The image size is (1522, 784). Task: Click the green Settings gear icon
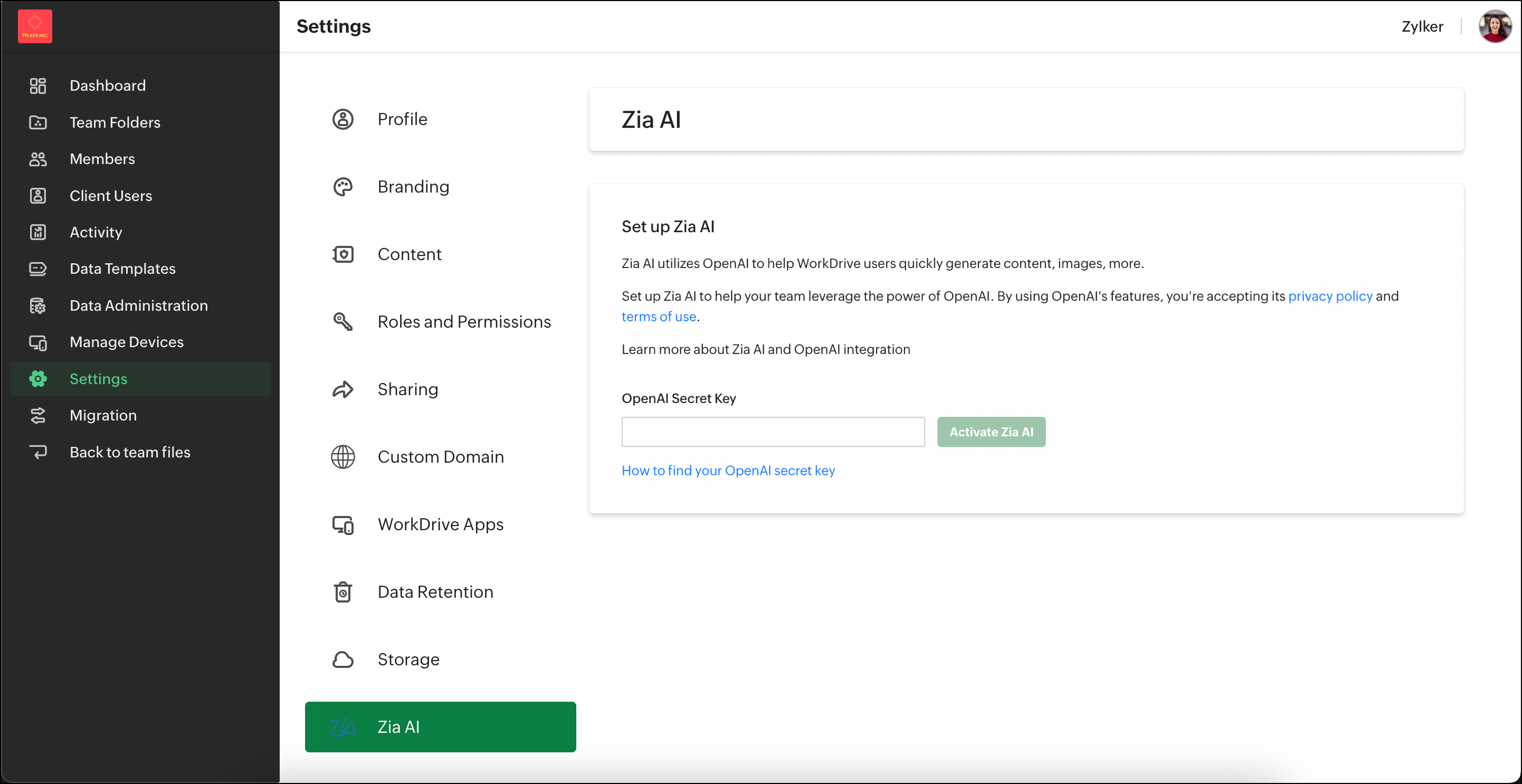[x=38, y=379]
